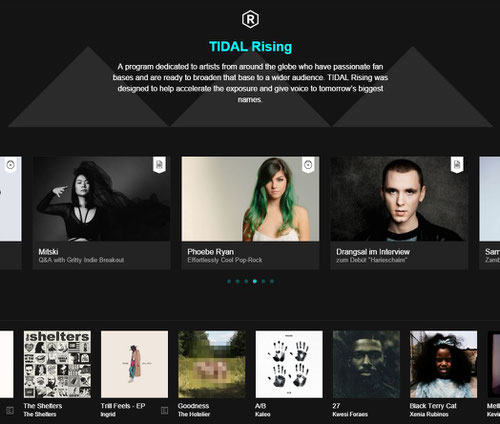Select the third carousel page dot
The height and width of the screenshot is (424, 500).
(246, 281)
